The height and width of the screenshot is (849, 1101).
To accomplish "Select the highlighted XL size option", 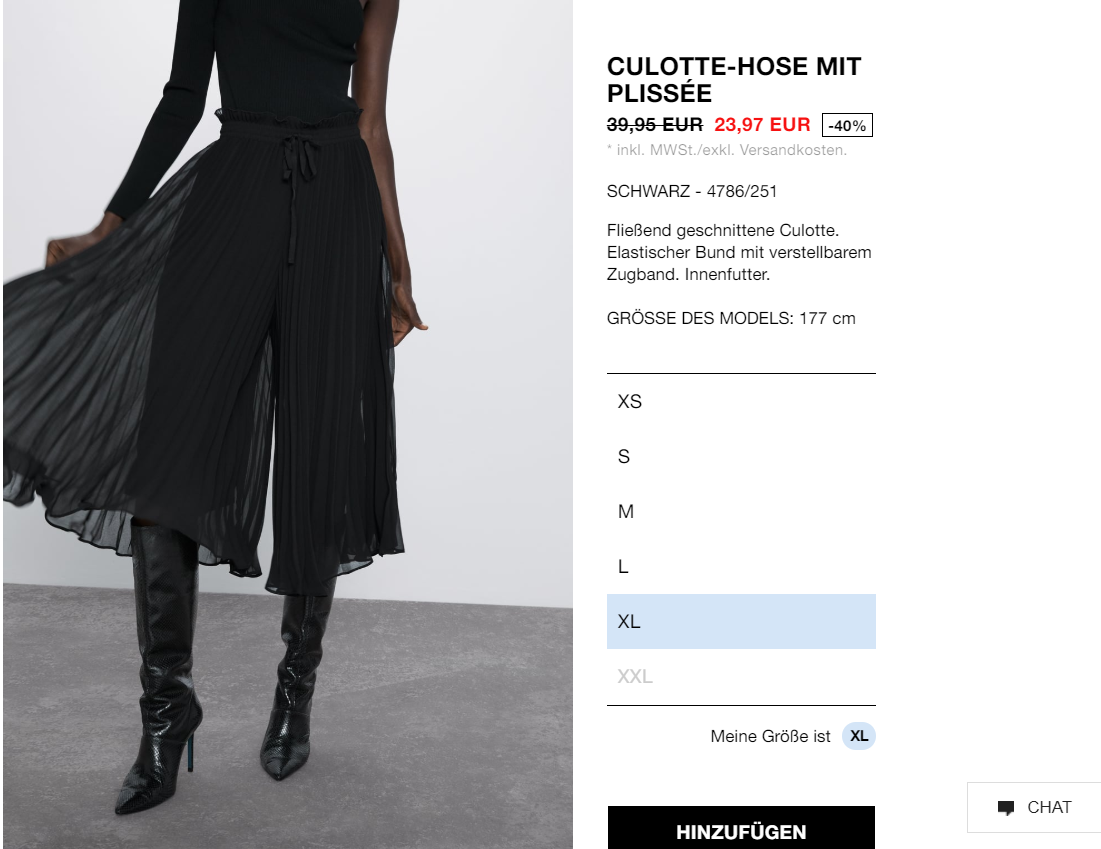I will pyautogui.click(x=741, y=621).
